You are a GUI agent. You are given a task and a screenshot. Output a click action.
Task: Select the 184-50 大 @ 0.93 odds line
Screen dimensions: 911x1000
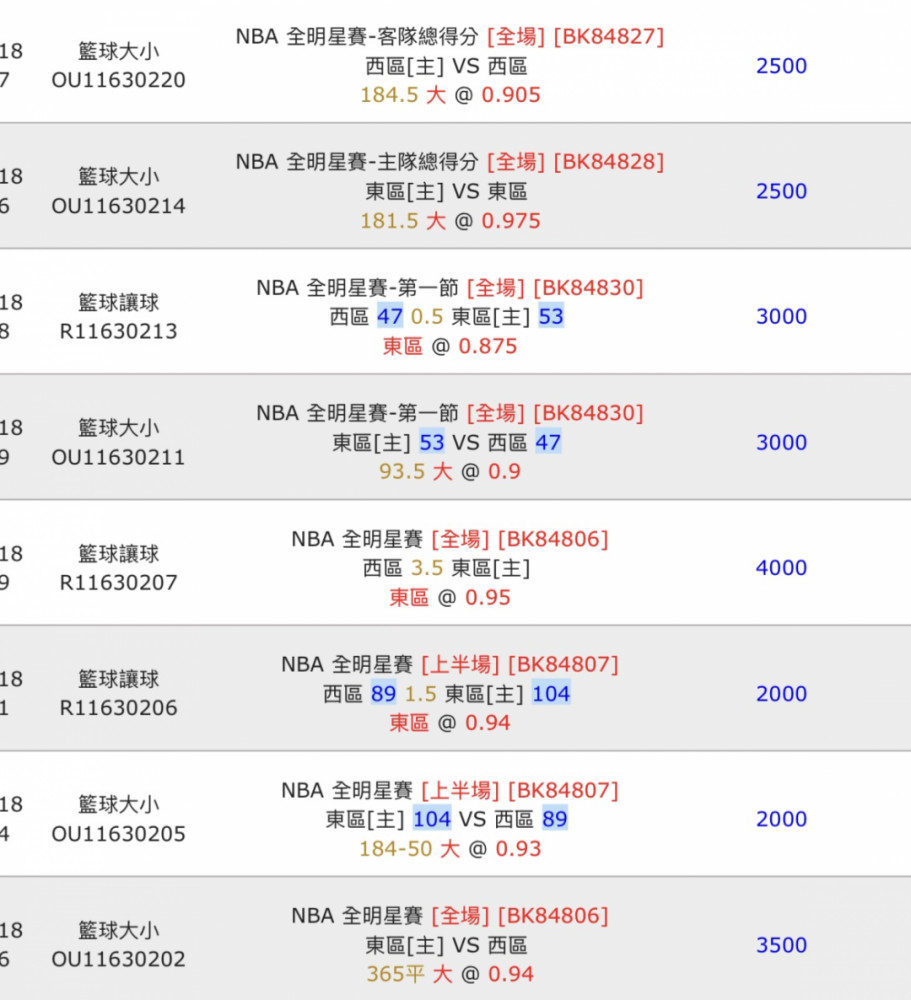pyautogui.click(x=450, y=849)
